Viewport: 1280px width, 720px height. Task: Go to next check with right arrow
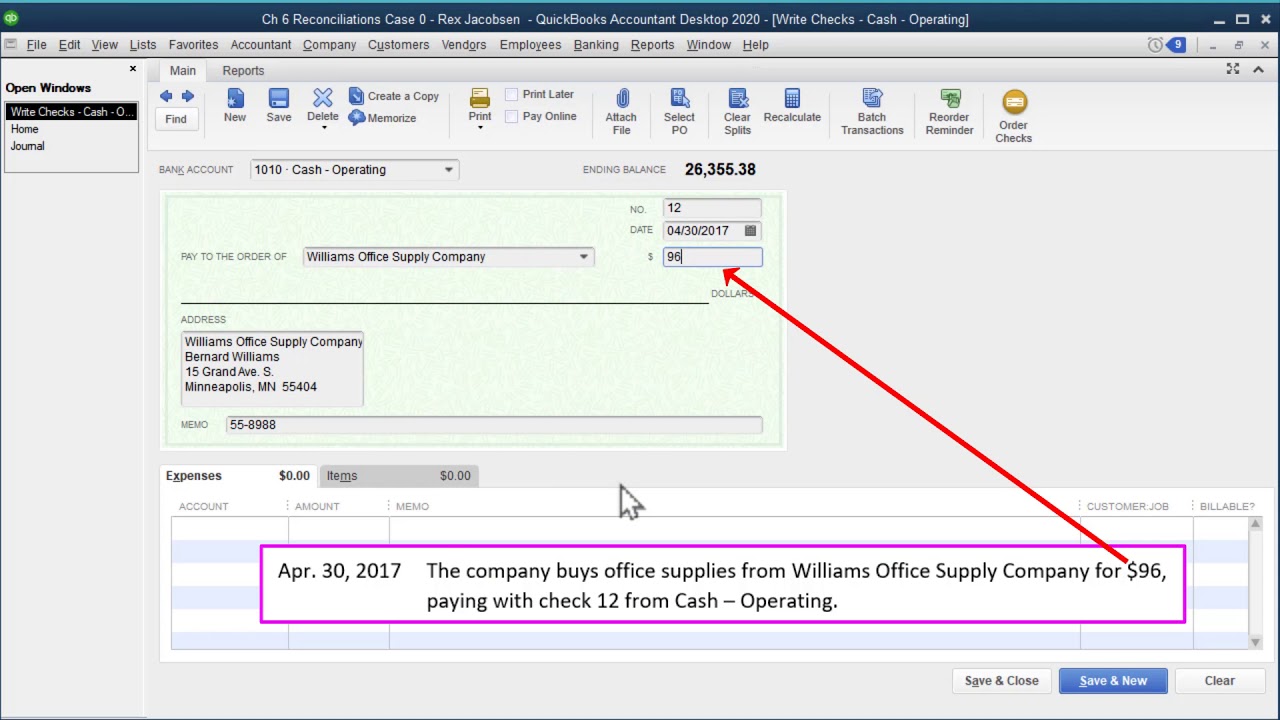[x=187, y=96]
